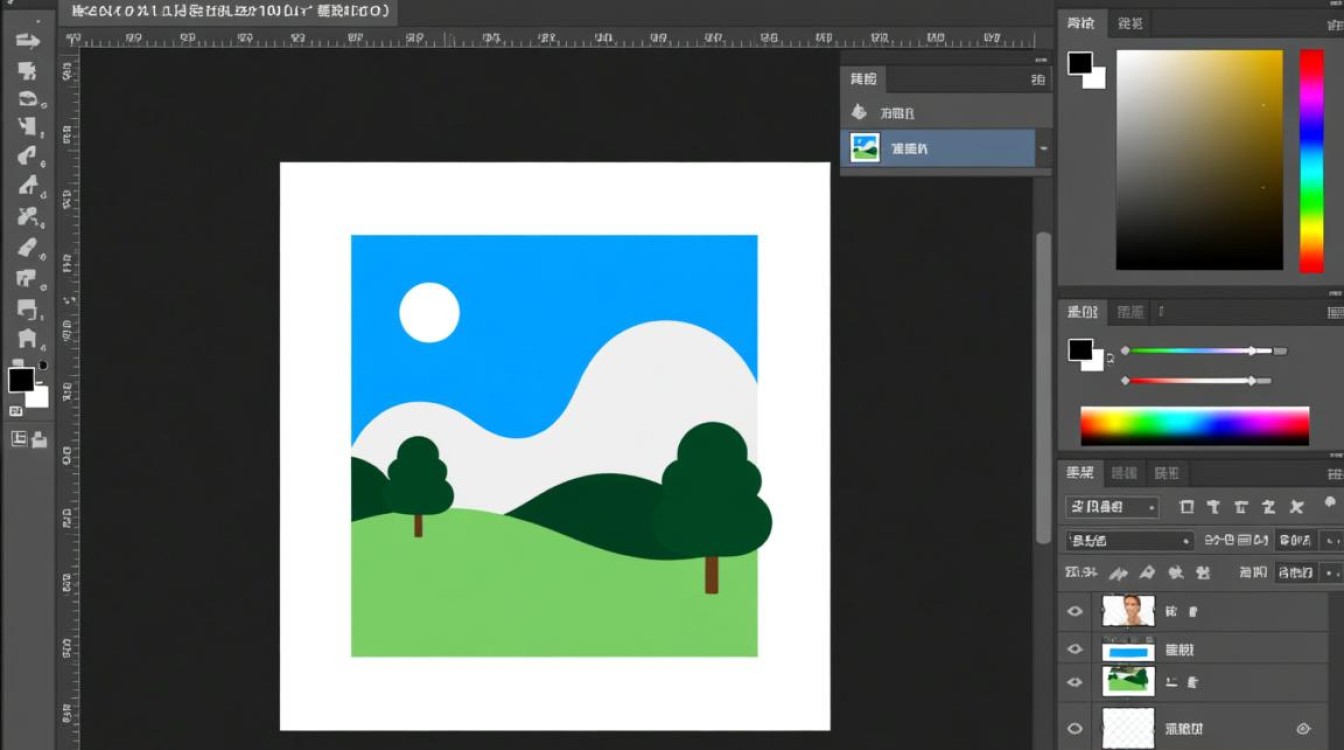Click the T text filter icon in layers panel

point(1214,507)
